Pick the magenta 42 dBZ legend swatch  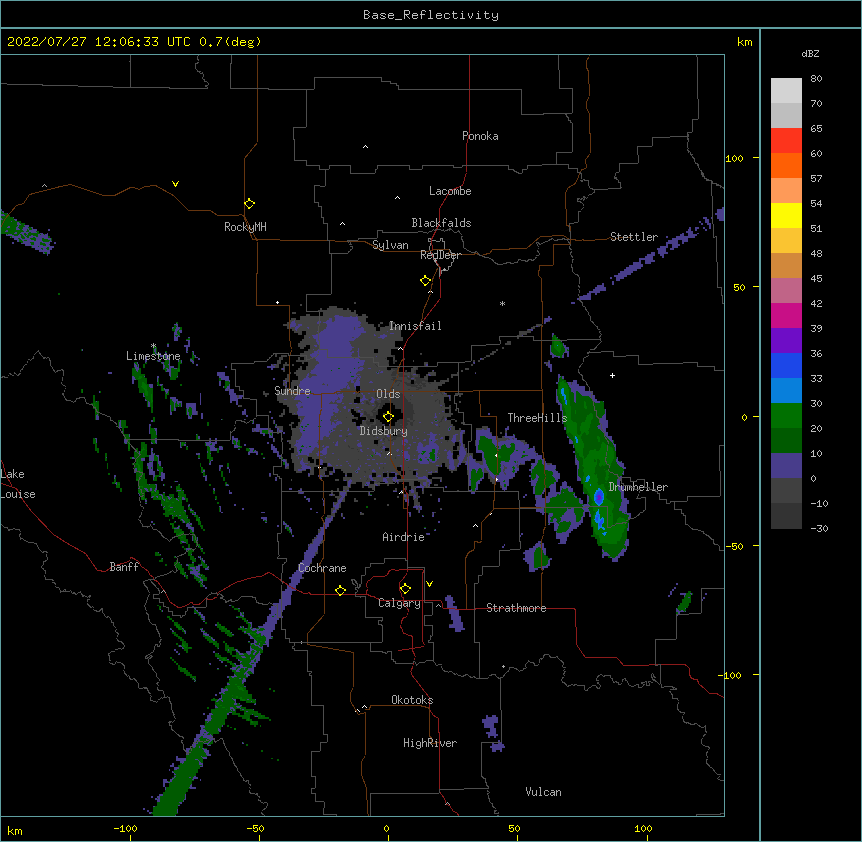786,315
